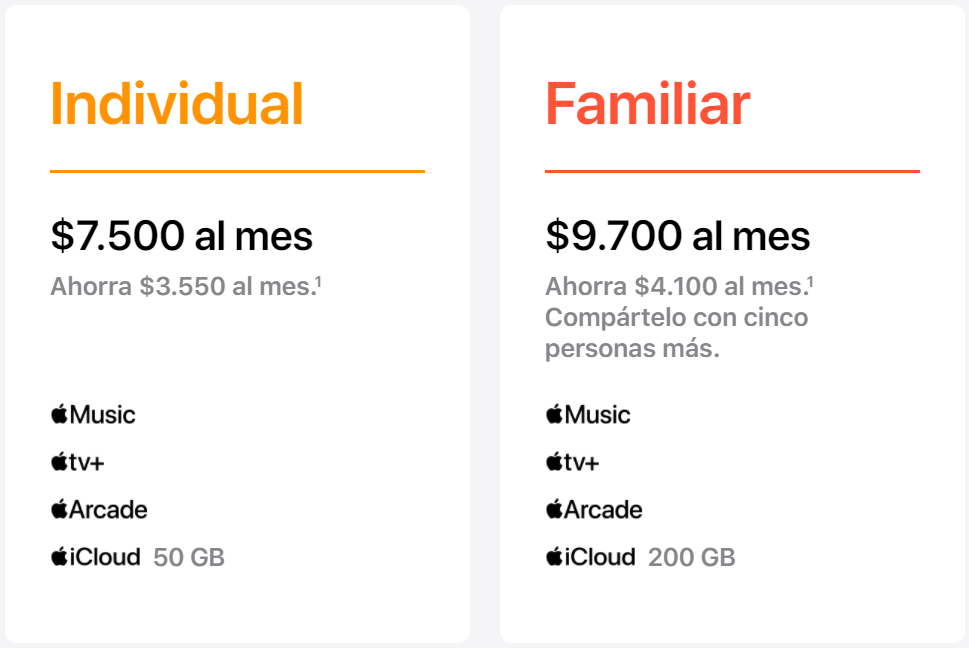Click the iCloud logo in Individual plan

[96, 557]
